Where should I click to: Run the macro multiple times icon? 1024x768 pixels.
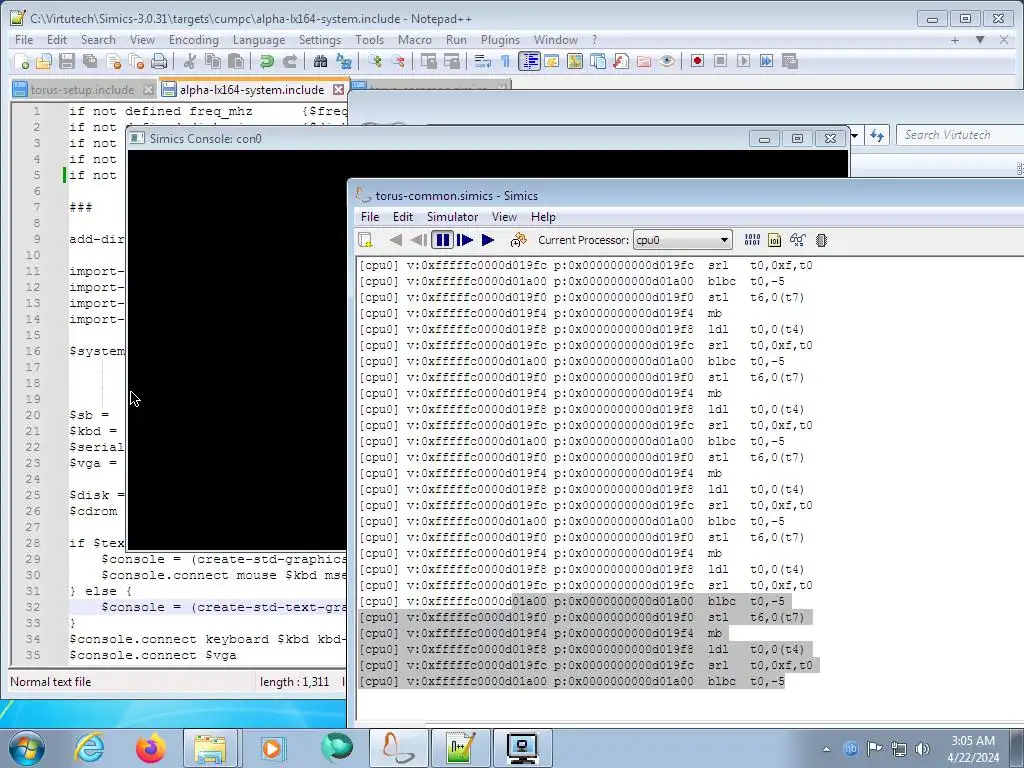tap(766, 61)
